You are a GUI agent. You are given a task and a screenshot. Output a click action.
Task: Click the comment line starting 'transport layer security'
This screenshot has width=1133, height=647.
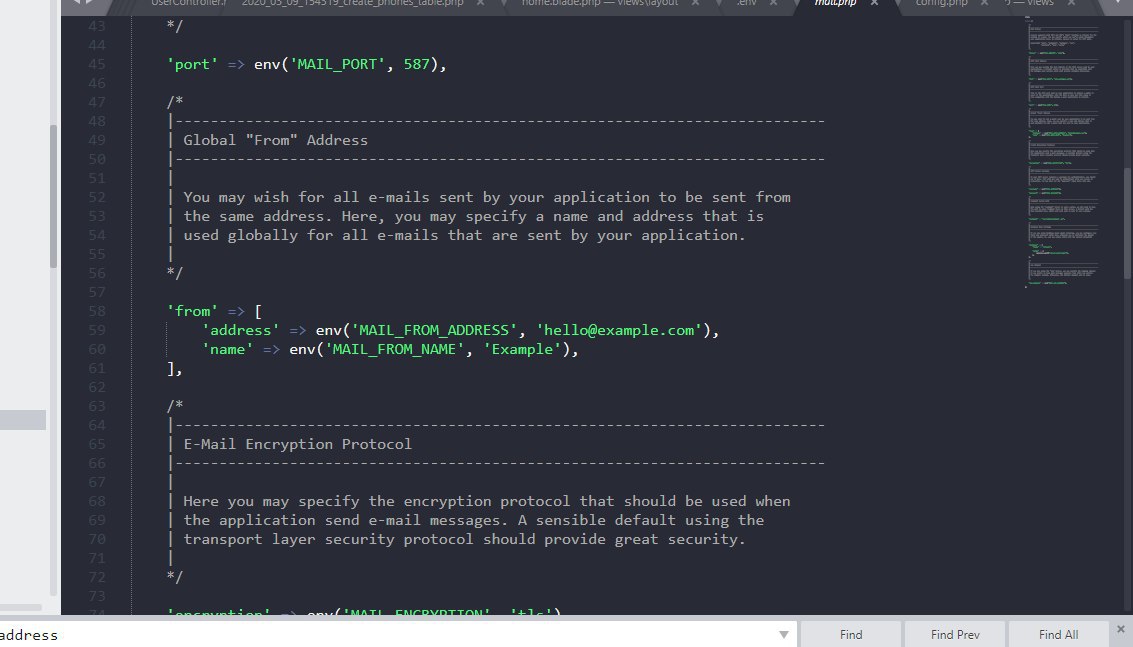464,539
